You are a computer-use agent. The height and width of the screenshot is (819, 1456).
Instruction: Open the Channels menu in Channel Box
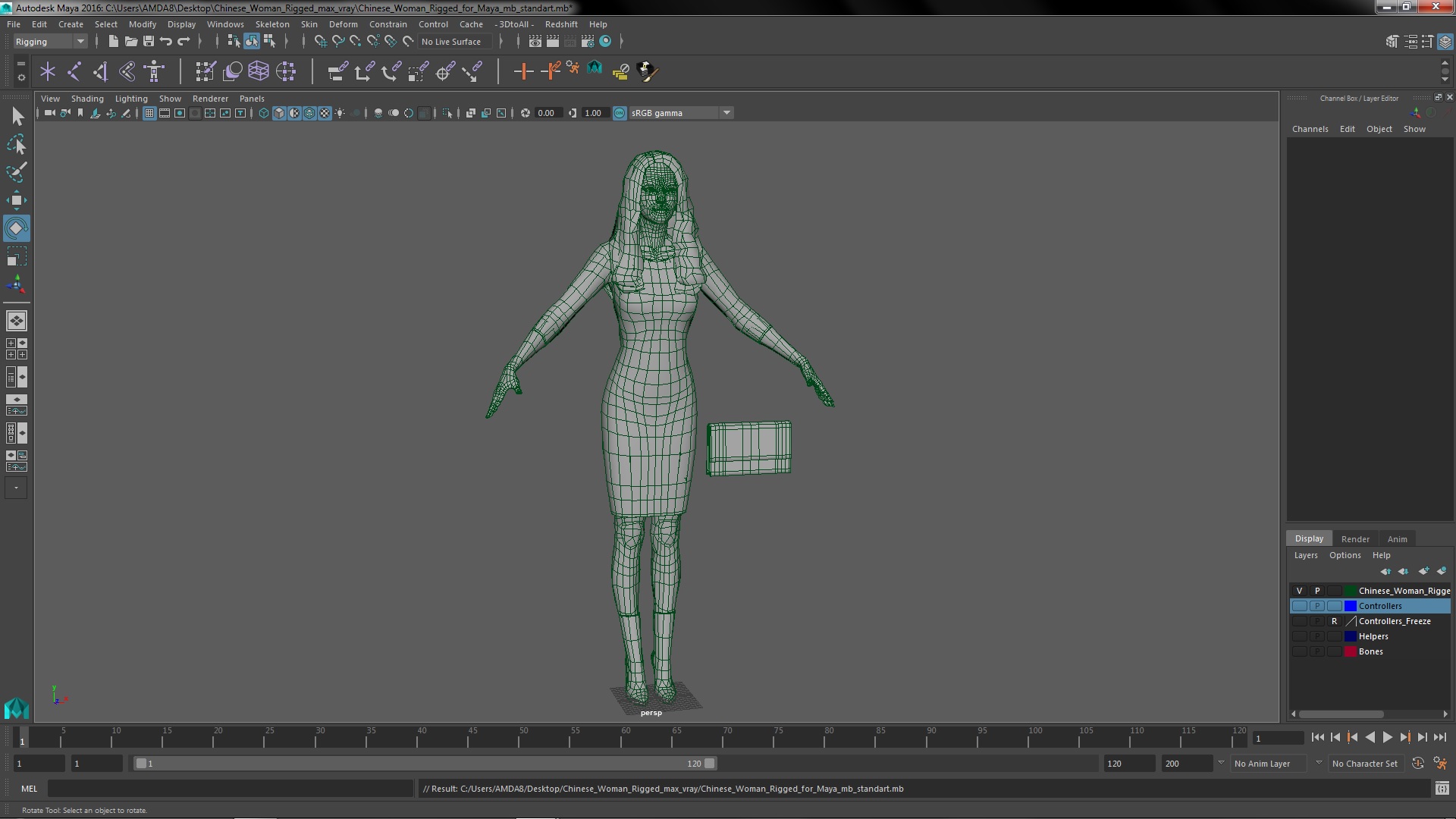(x=1310, y=129)
